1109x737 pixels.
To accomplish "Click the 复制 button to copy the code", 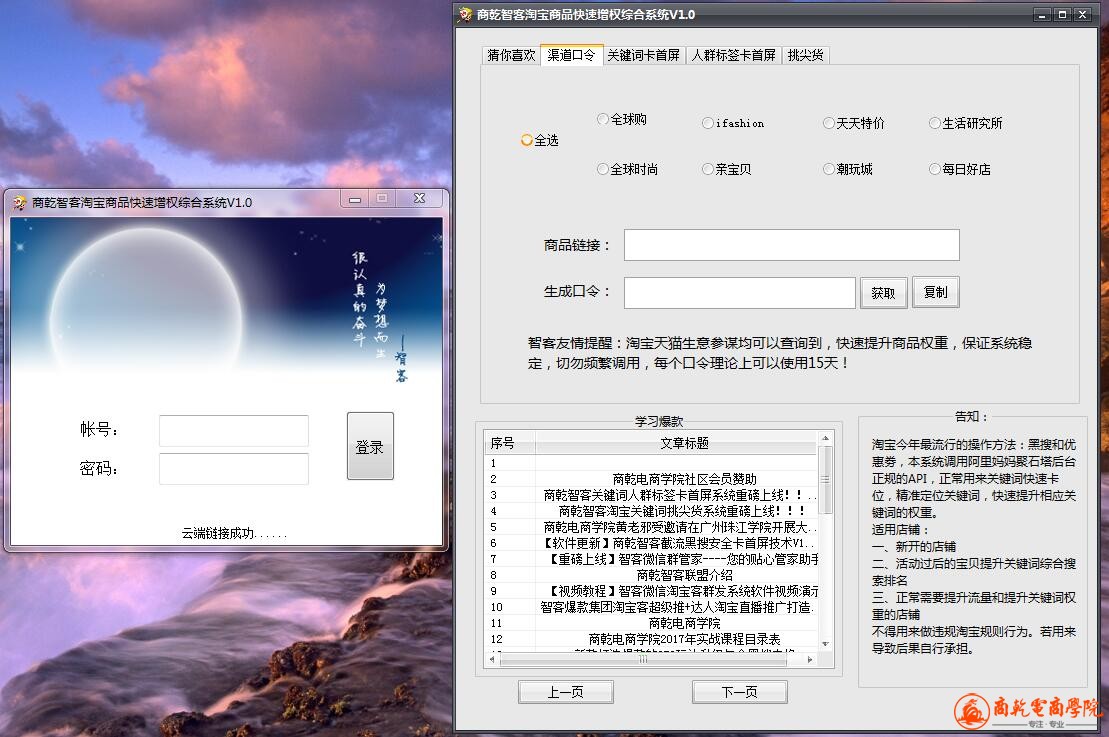I will click(936, 292).
